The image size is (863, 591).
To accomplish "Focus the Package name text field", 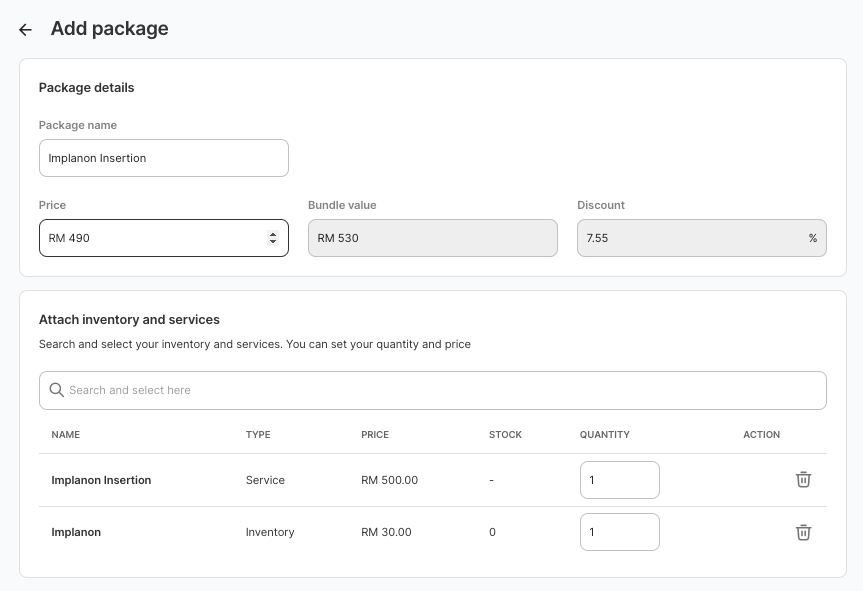I will coord(163,158).
